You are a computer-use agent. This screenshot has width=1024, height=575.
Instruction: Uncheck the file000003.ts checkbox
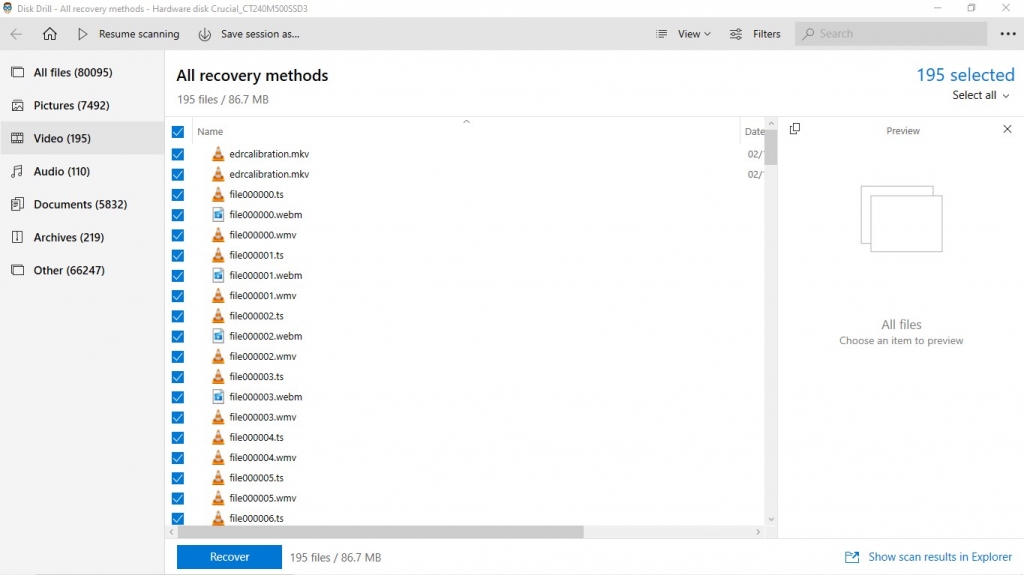coord(178,377)
